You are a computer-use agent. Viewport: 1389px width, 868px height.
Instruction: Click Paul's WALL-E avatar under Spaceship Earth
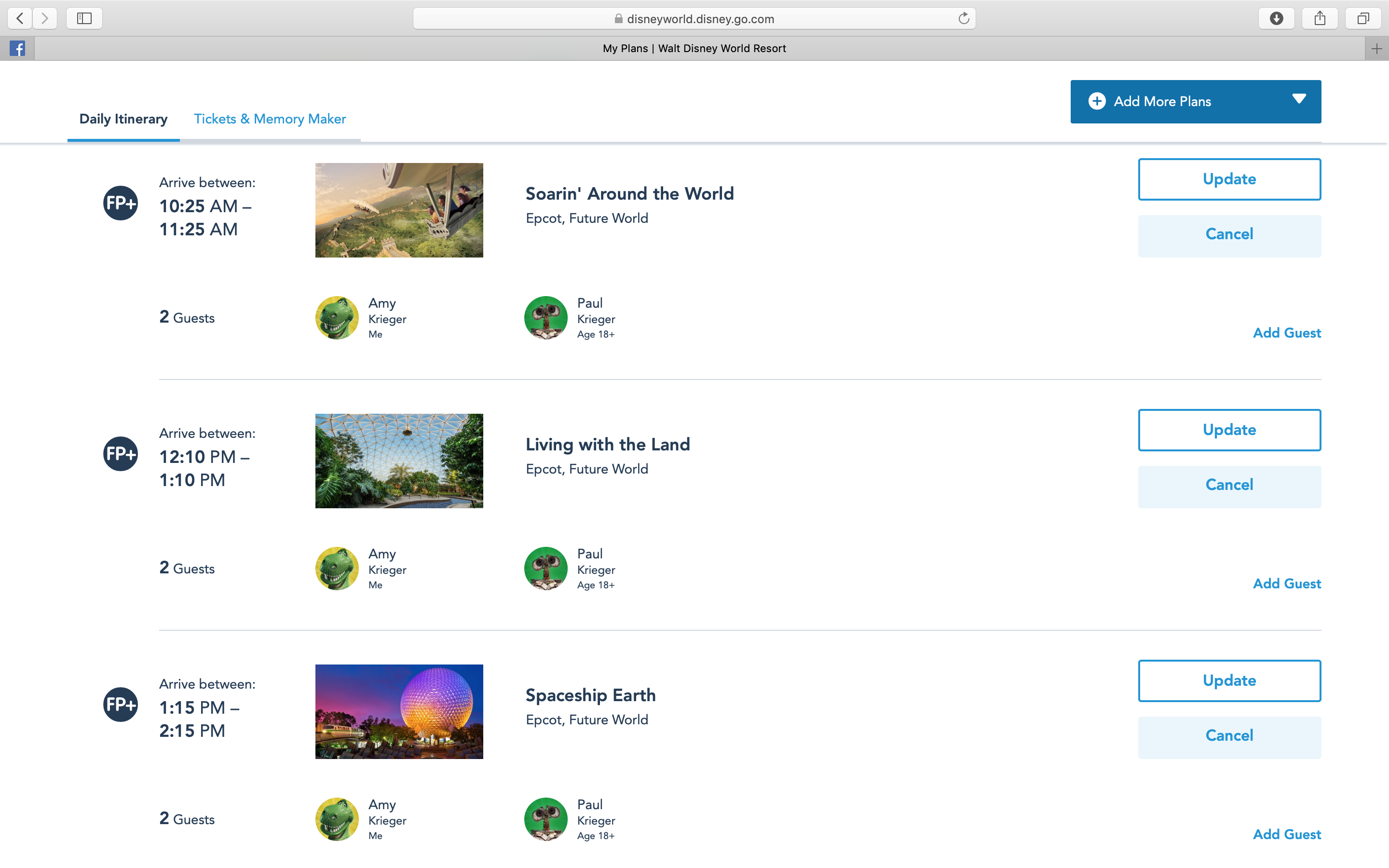(546, 819)
